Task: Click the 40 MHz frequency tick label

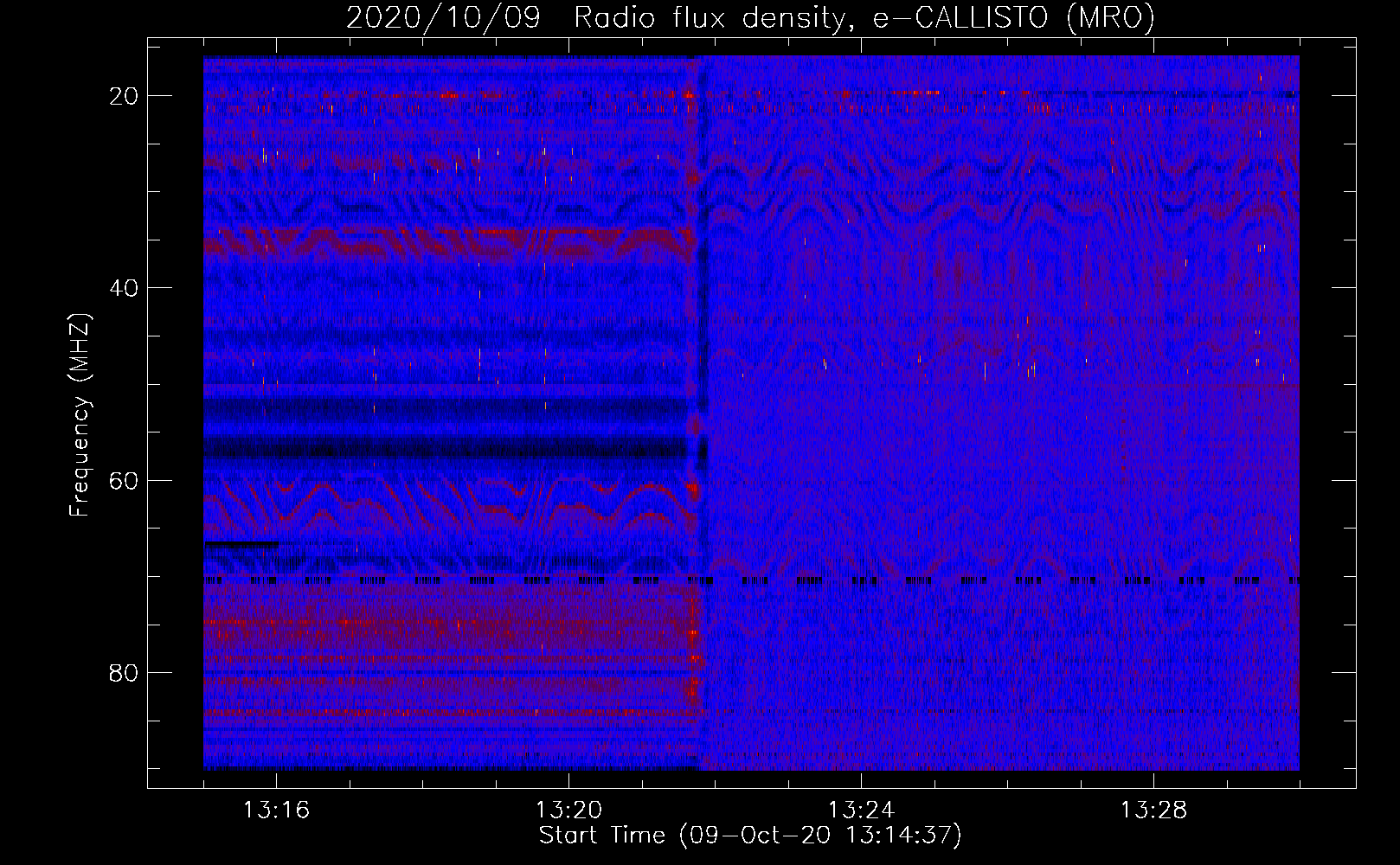Action: coord(124,288)
